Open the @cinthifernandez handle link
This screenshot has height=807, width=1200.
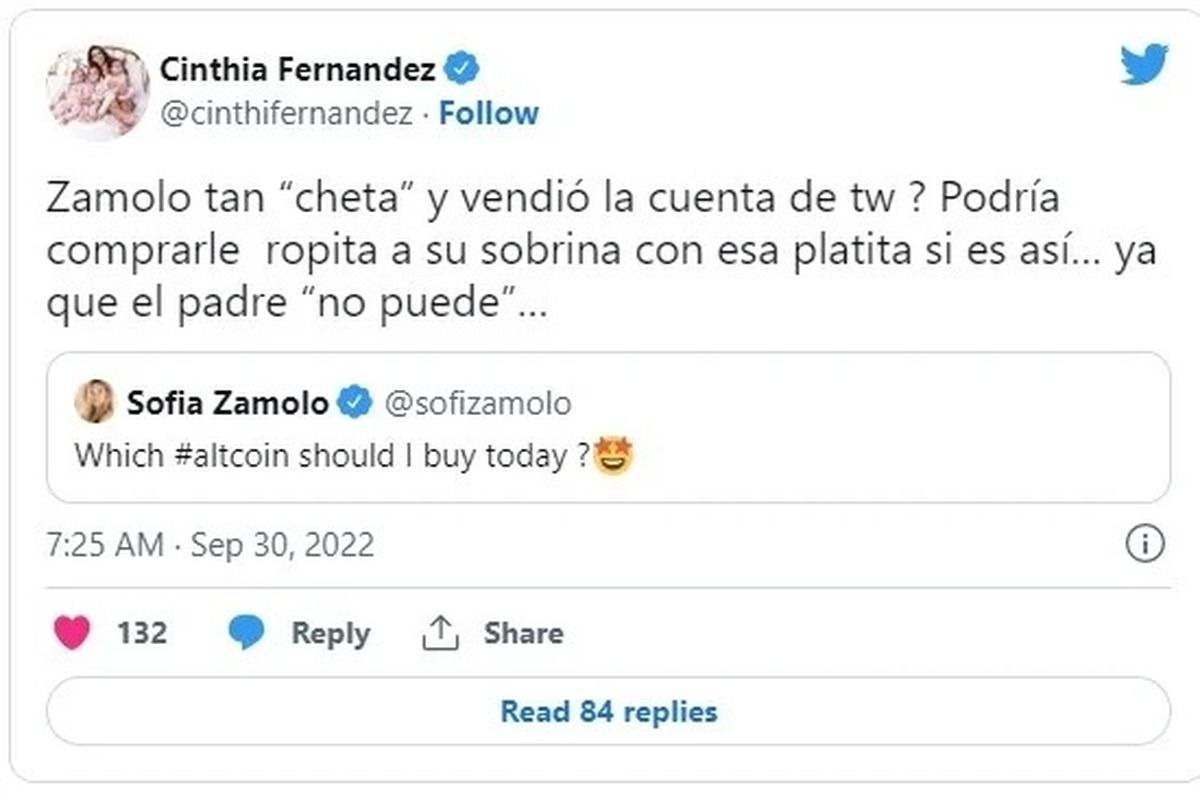click(286, 114)
